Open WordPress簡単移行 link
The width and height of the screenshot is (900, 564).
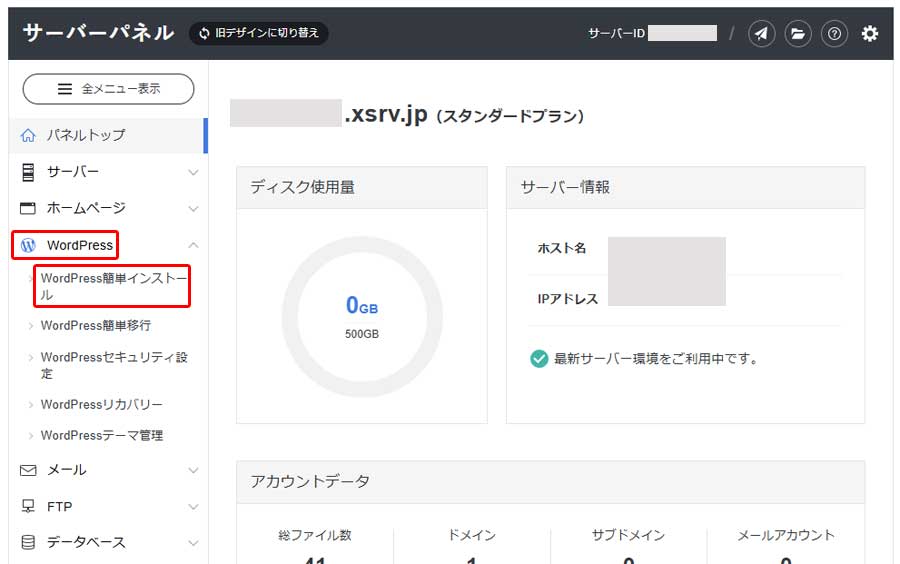[96, 325]
